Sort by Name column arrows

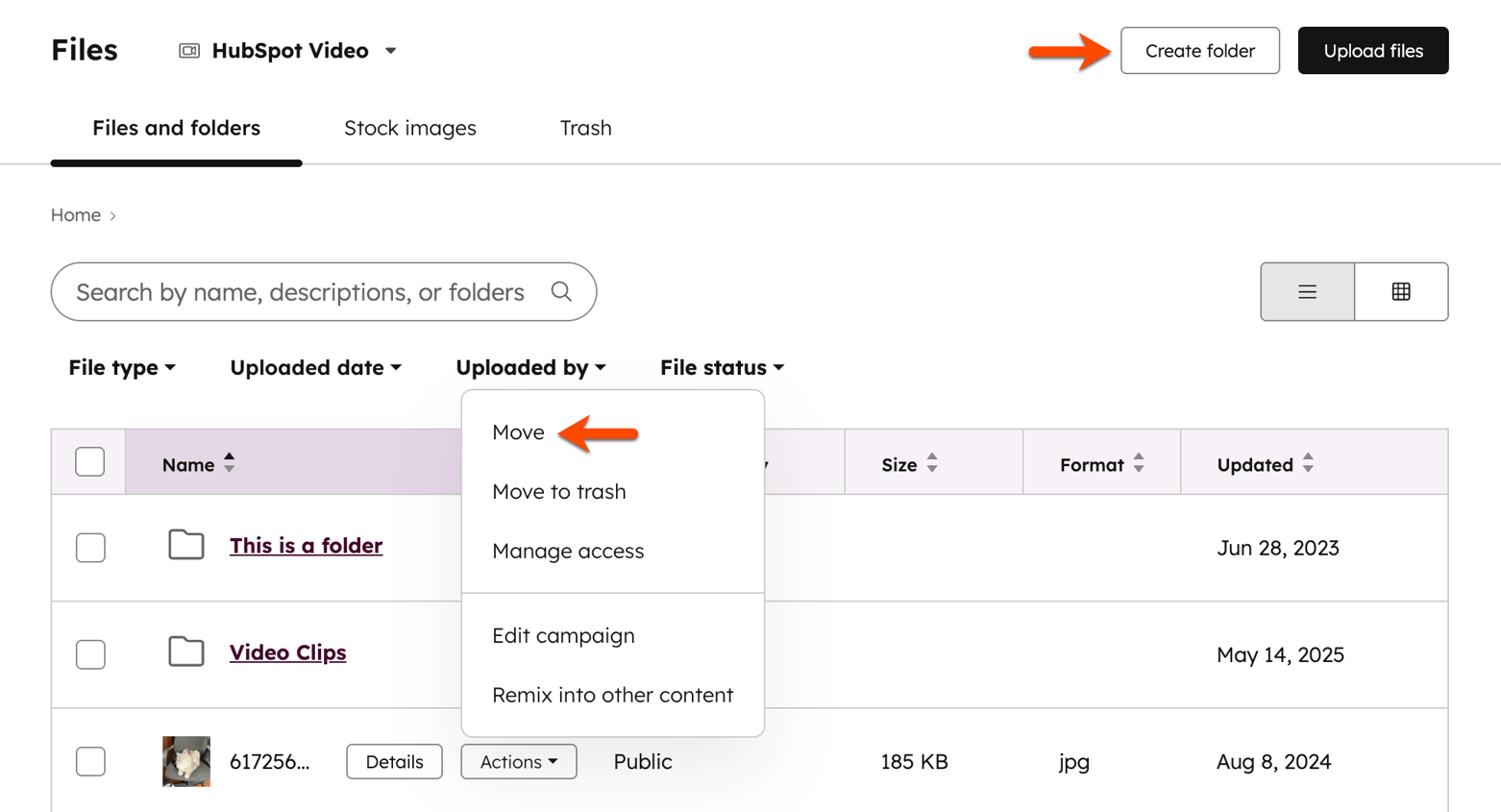229,463
